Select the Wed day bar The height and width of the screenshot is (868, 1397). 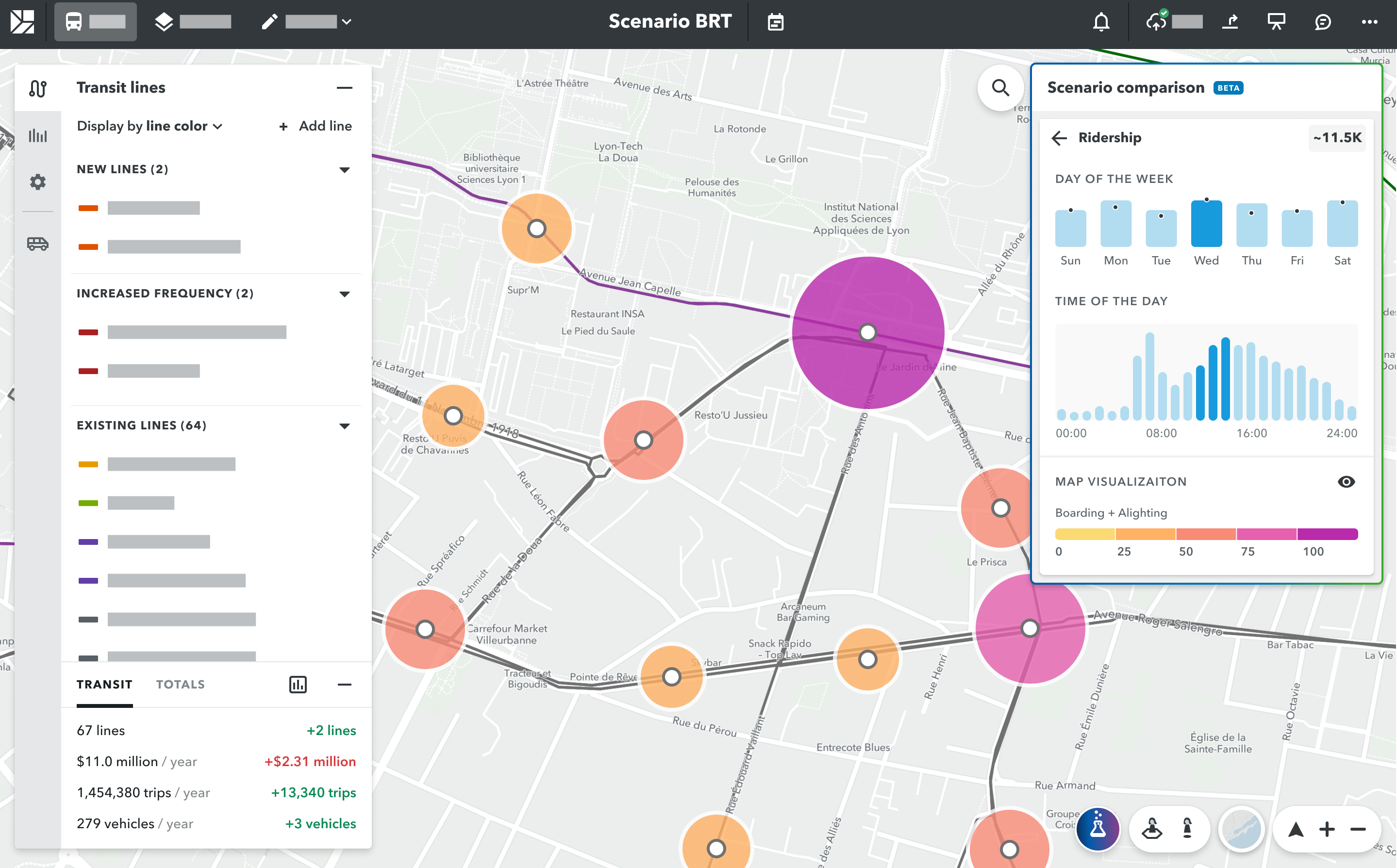point(1206,224)
